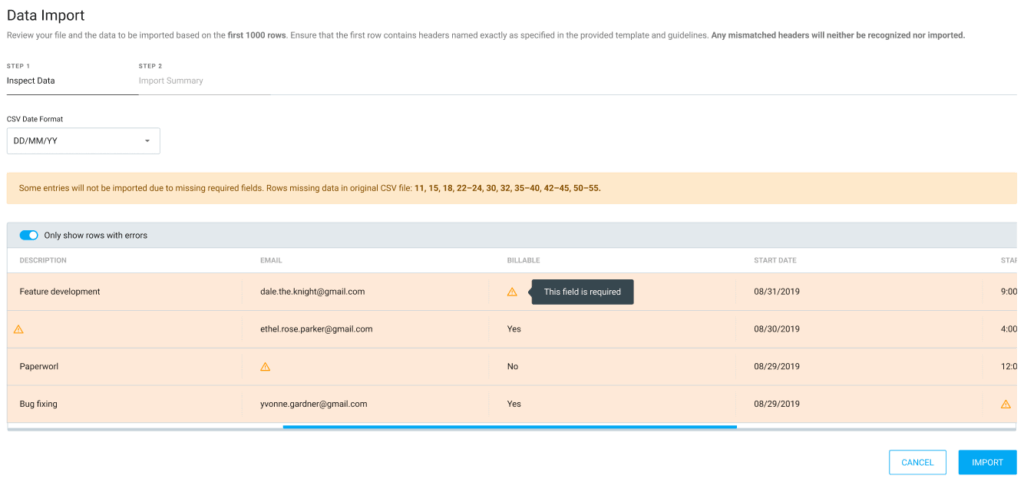Image resolution: width=1024 pixels, height=482 pixels.
Task: Sort by the Description column header
Action: click(x=43, y=261)
